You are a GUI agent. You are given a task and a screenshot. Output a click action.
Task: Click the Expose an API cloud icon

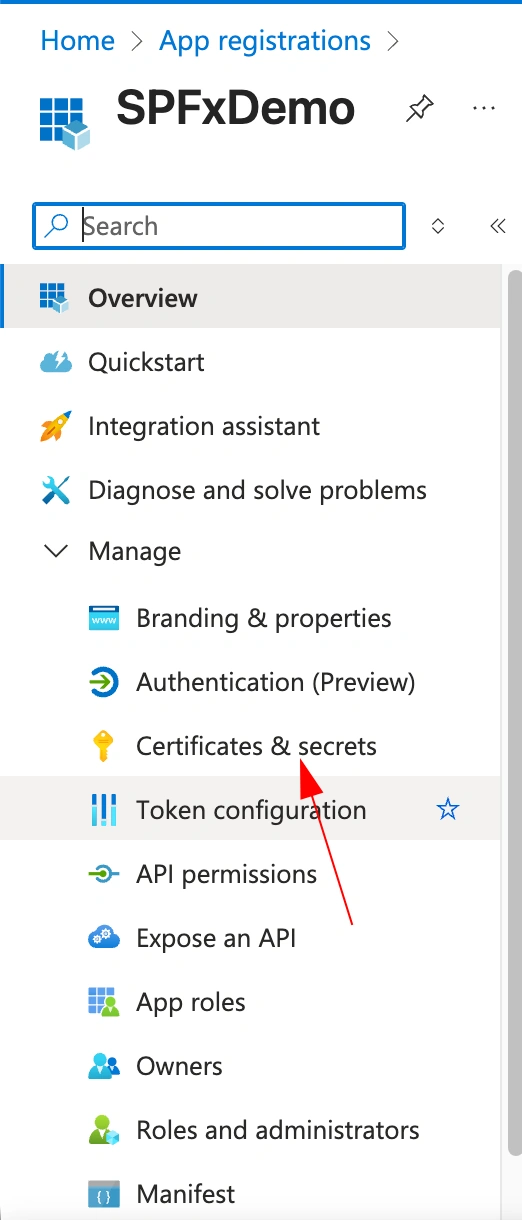104,938
